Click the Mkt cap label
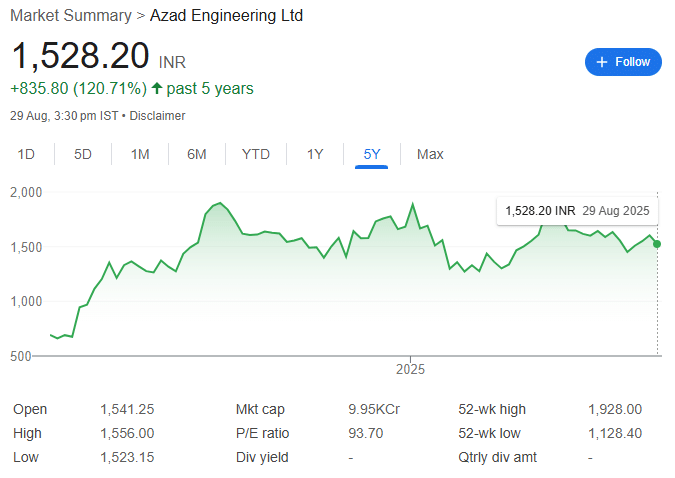Image resolution: width=675 pixels, height=478 pixels. tap(260, 409)
